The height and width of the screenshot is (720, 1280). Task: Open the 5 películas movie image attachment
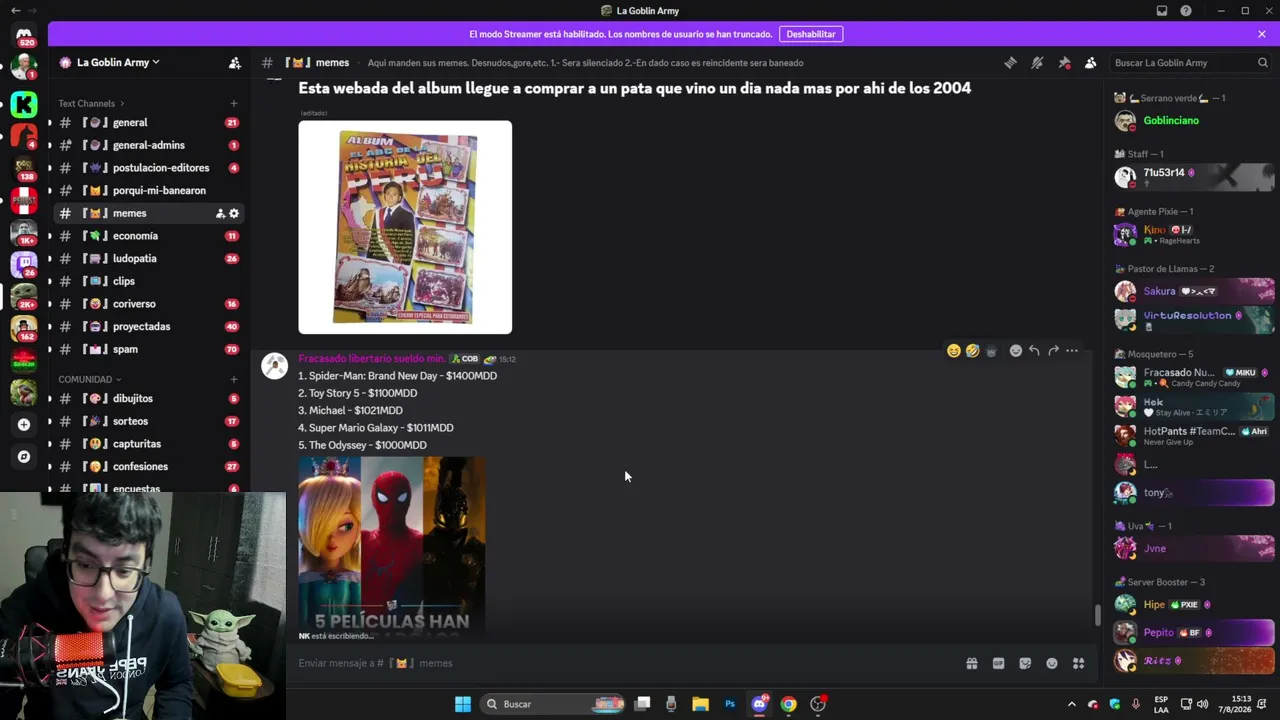(392, 548)
